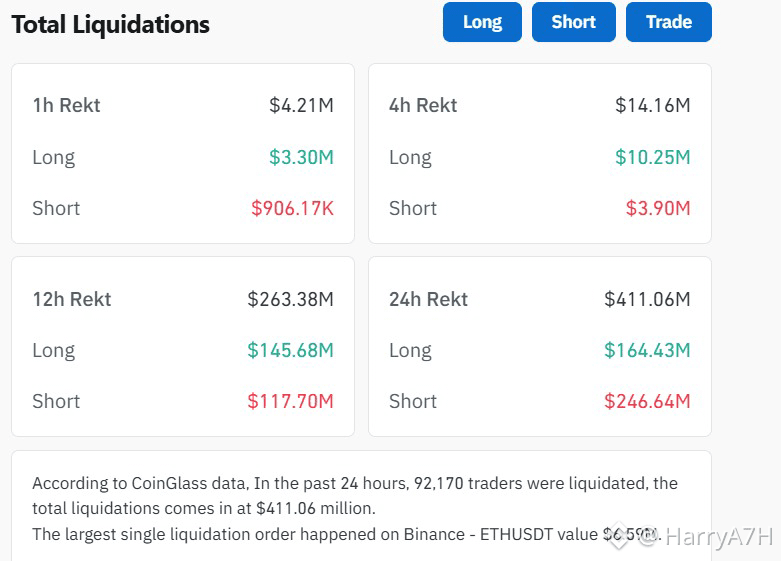Click the 4h Long value $10.25M

pyautogui.click(x=652, y=157)
